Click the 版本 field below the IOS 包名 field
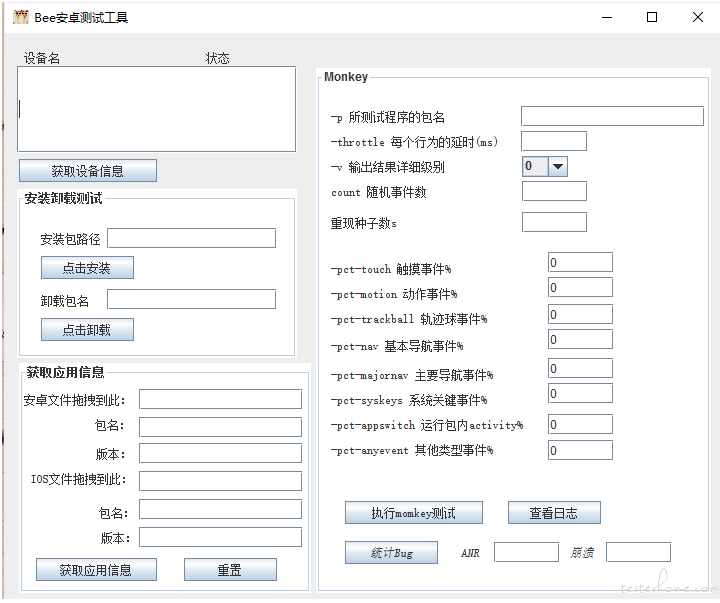This screenshot has width=720, height=603. point(220,537)
